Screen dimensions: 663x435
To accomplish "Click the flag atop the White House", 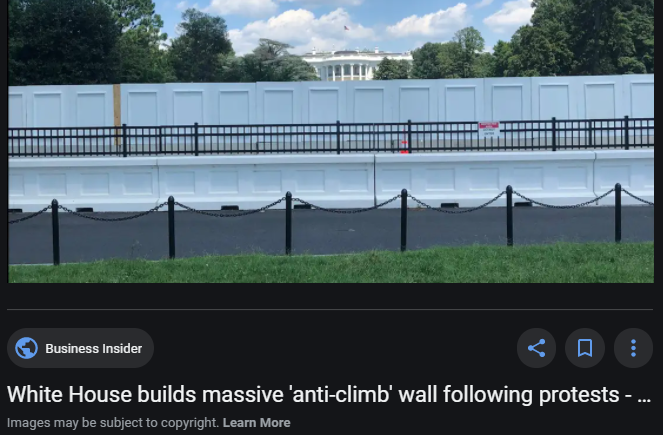I will (x=346, y=28).
